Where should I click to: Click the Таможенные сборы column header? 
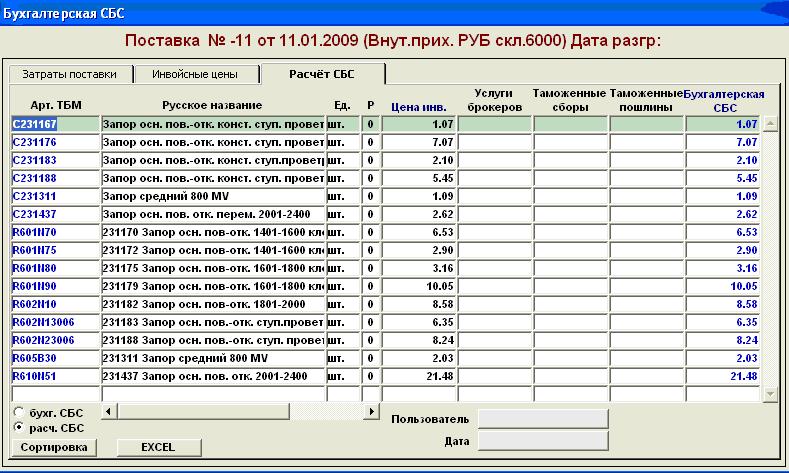[x=570, y=100]
